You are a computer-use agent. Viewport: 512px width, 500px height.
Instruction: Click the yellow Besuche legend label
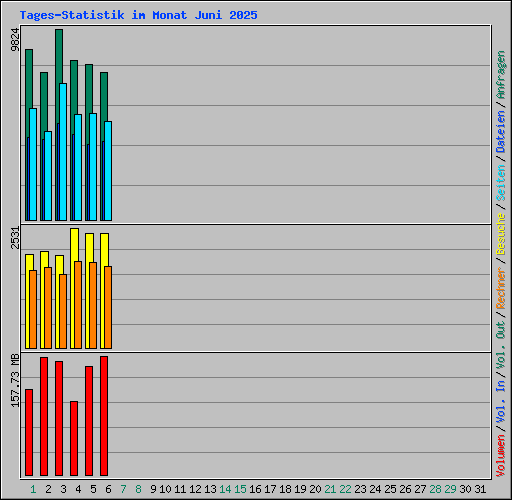click(501, 234)
